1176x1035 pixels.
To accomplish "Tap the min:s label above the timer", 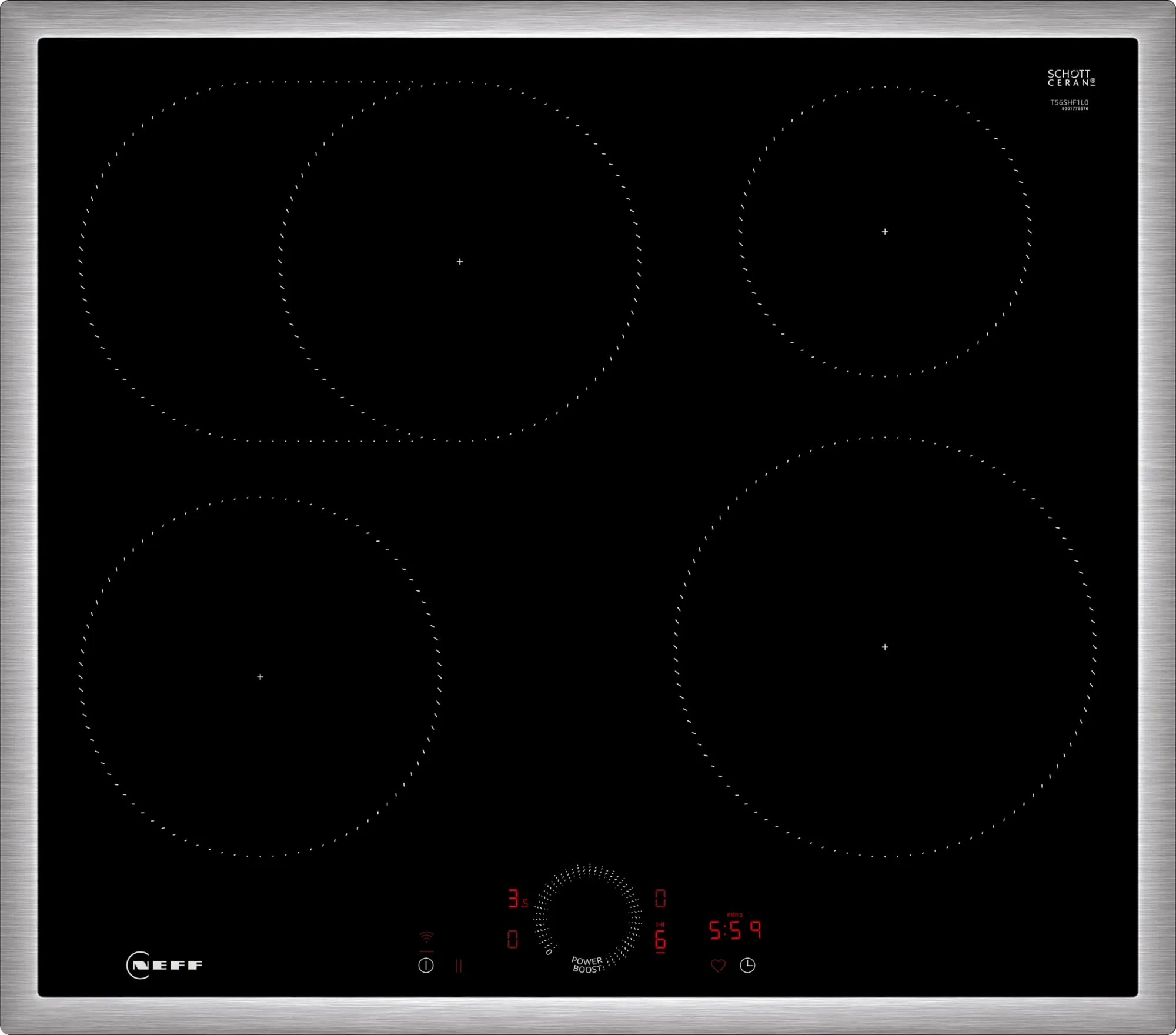I will (735, 914).
